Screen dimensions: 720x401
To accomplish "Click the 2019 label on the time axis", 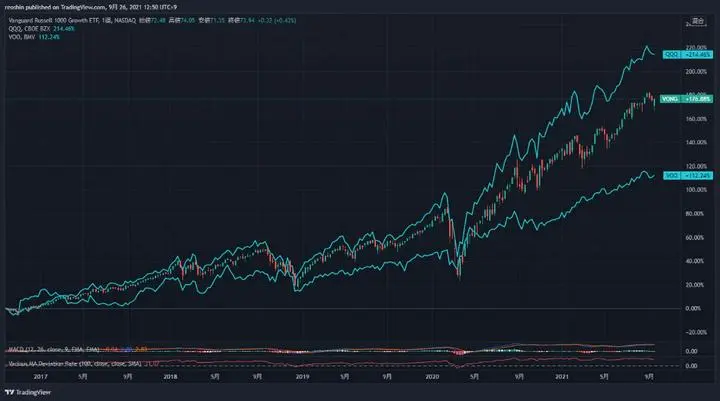I will coord(302,377).
